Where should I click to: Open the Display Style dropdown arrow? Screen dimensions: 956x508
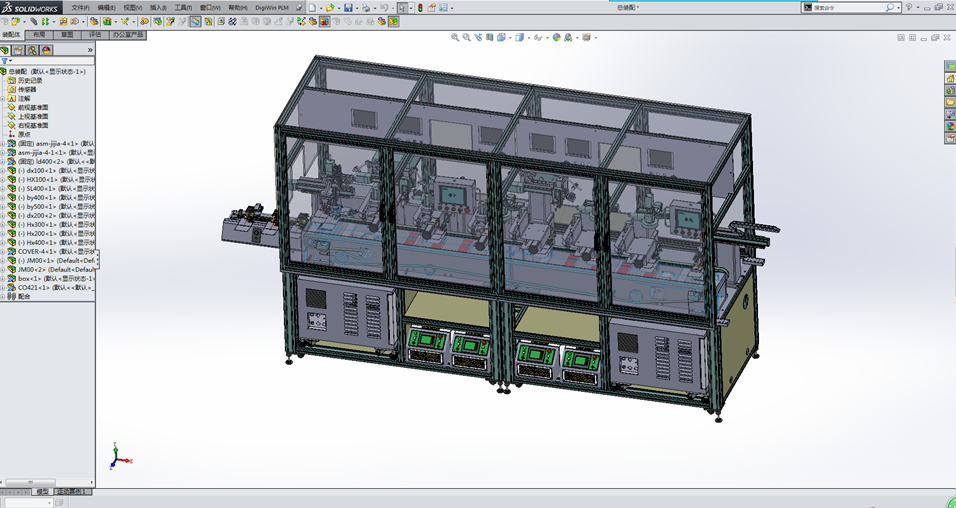pos(529,38)
